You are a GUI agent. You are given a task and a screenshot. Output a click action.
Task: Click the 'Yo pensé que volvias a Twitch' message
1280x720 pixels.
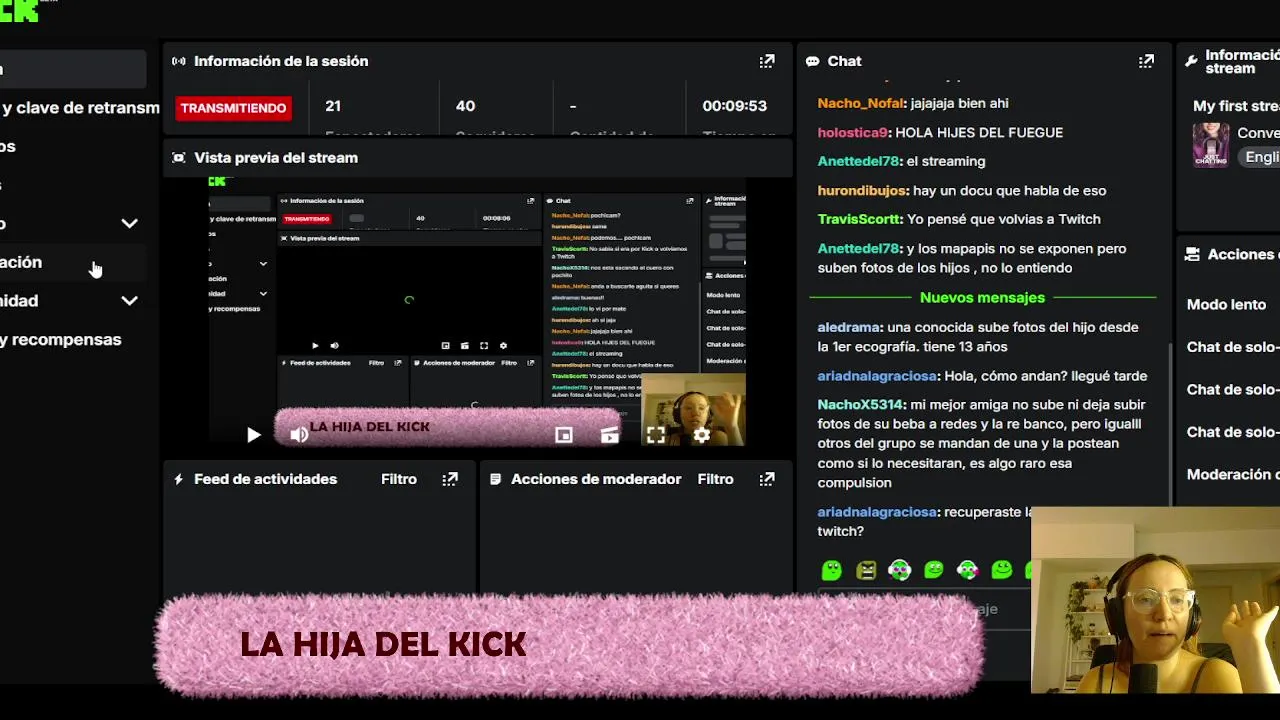1003,219
